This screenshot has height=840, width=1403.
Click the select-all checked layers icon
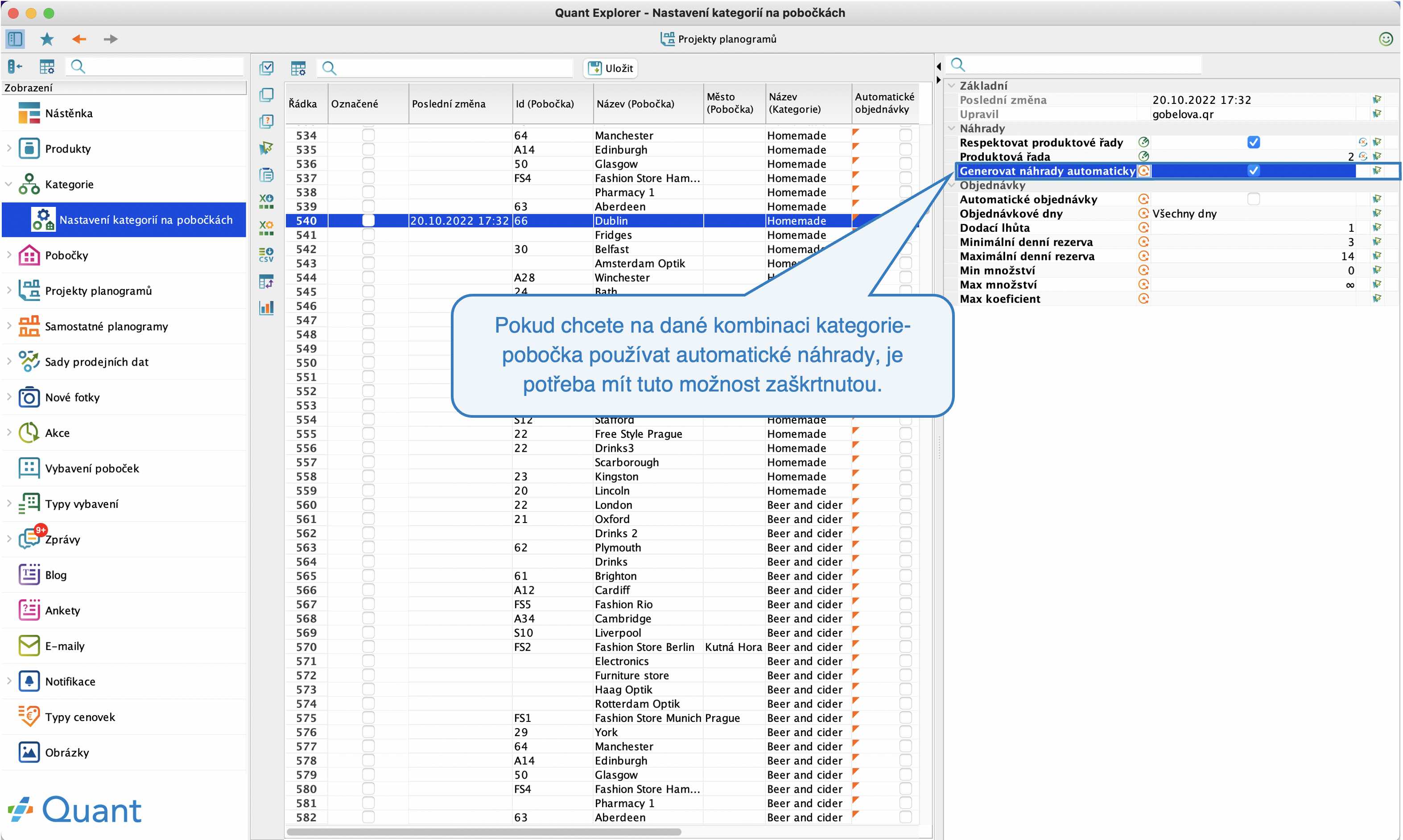click(266, 68)
